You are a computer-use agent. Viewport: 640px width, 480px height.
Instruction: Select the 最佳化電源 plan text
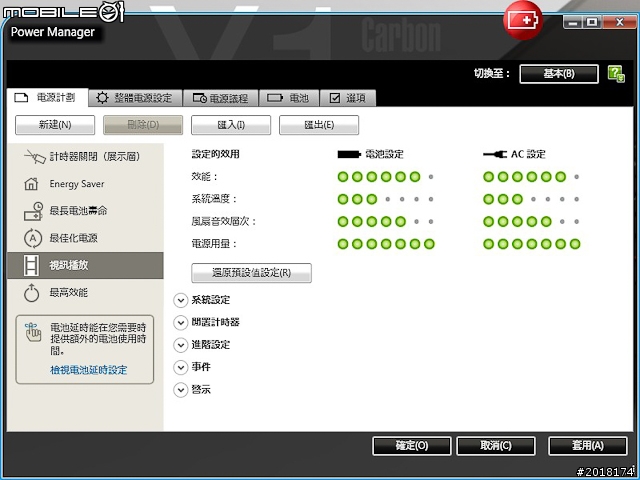[73, 238]
